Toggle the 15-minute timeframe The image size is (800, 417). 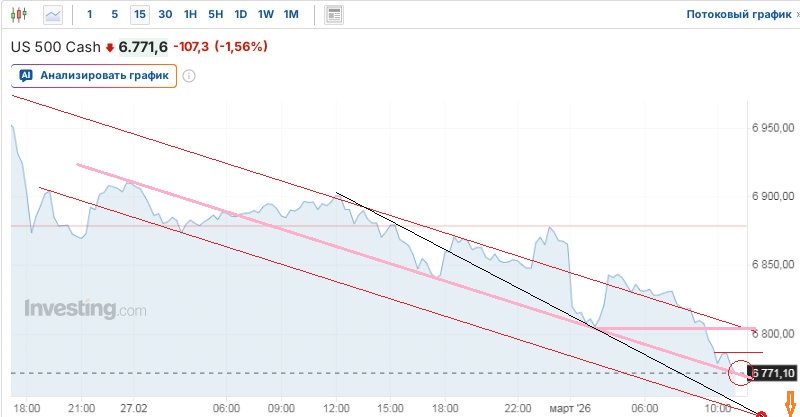[x=139, y=15]
